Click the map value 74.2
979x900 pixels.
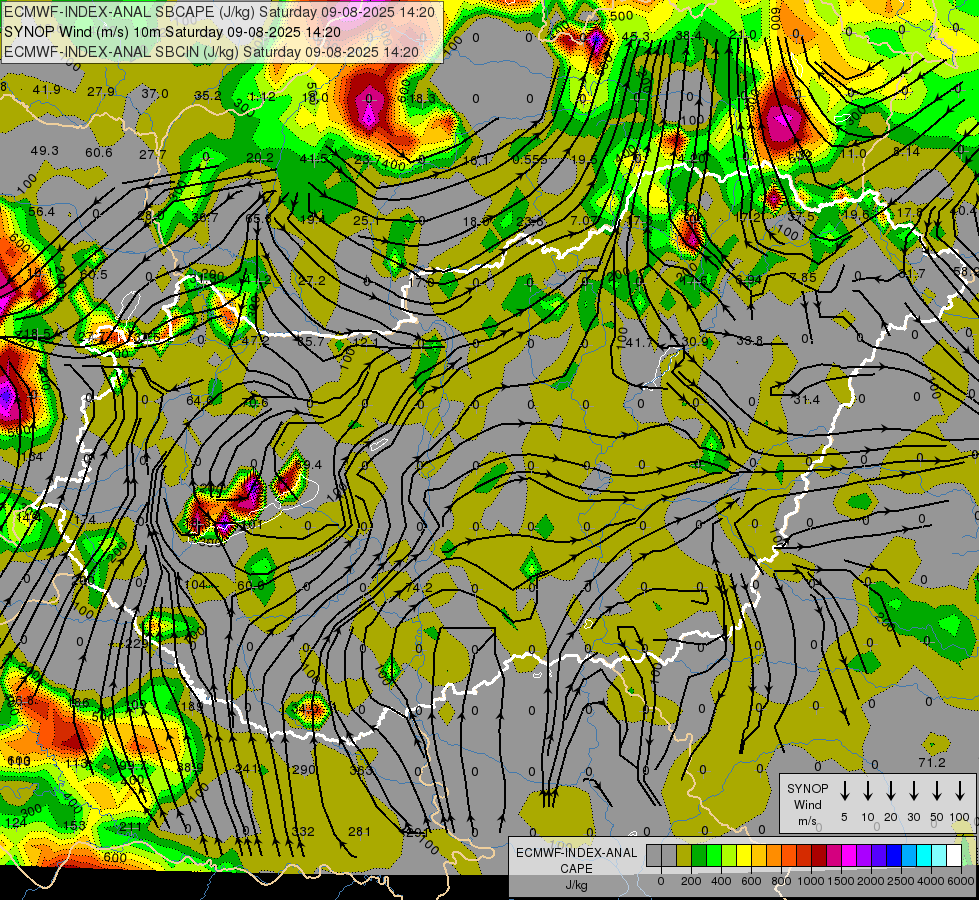point(419,587)
